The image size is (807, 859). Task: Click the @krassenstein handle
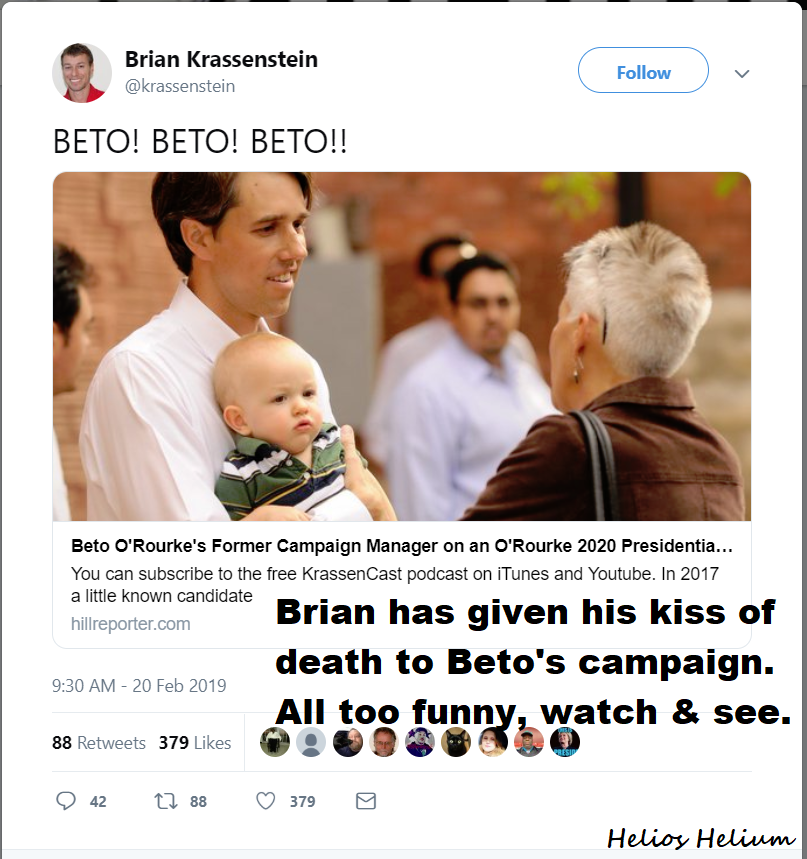(x=179, y=86)
